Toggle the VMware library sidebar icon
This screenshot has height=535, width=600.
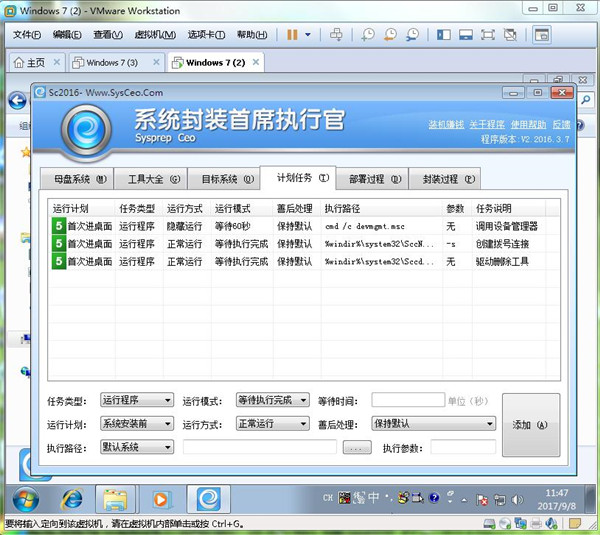click(x=444, y=35)
